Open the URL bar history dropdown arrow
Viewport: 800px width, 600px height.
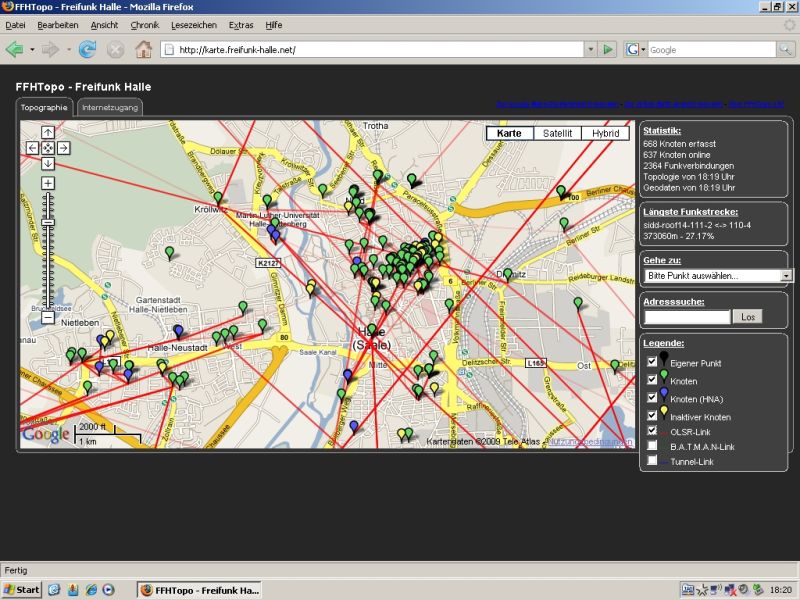(590, 49)
